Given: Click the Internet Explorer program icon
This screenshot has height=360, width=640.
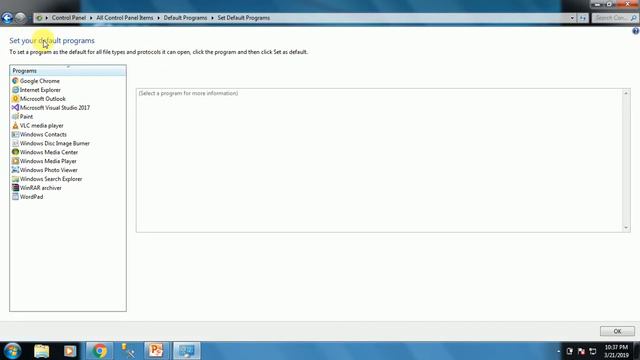Looking at the screenshot, I should click(15, 90).
